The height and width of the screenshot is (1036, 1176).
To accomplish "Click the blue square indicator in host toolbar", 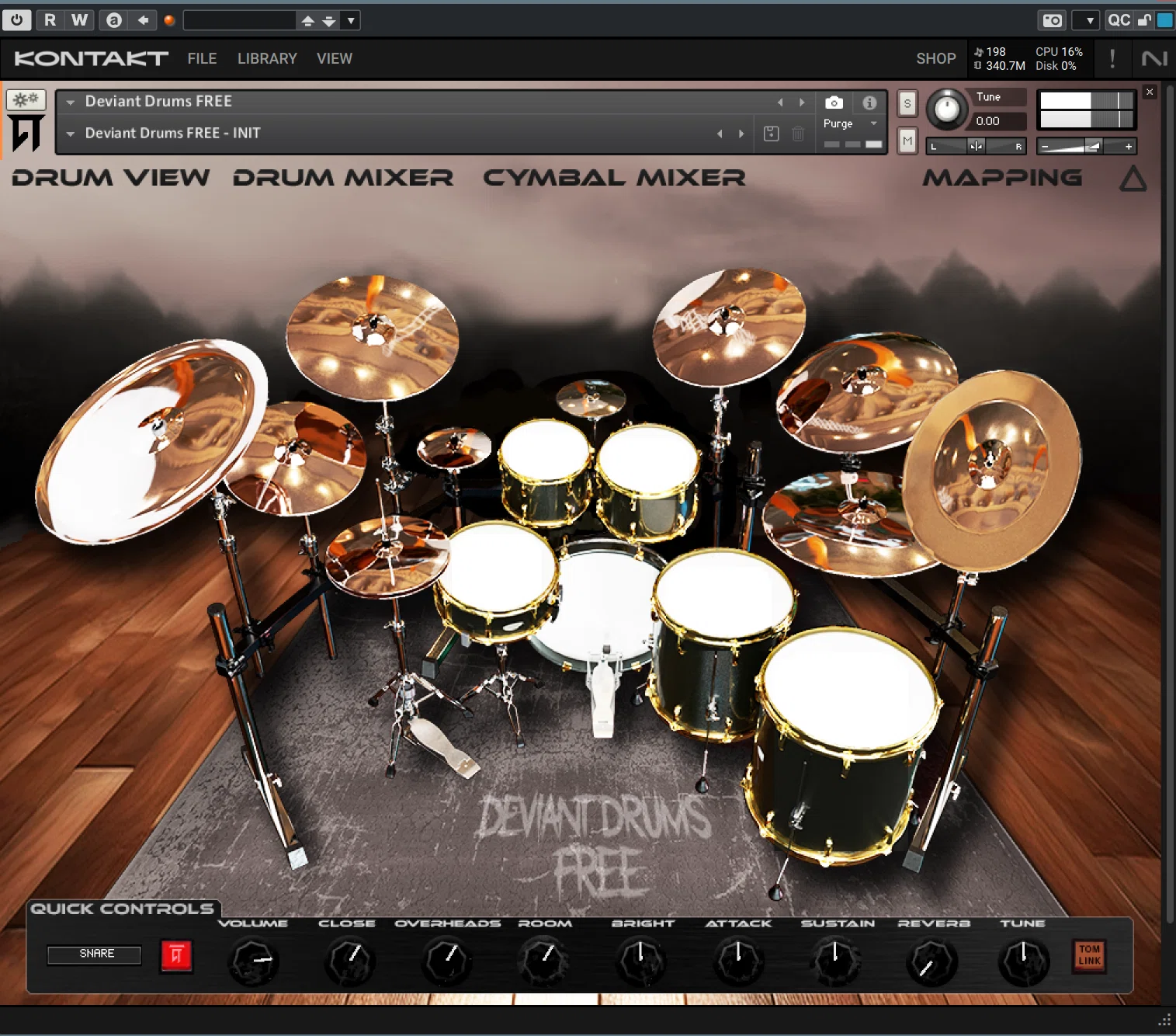I will 1165,20.
